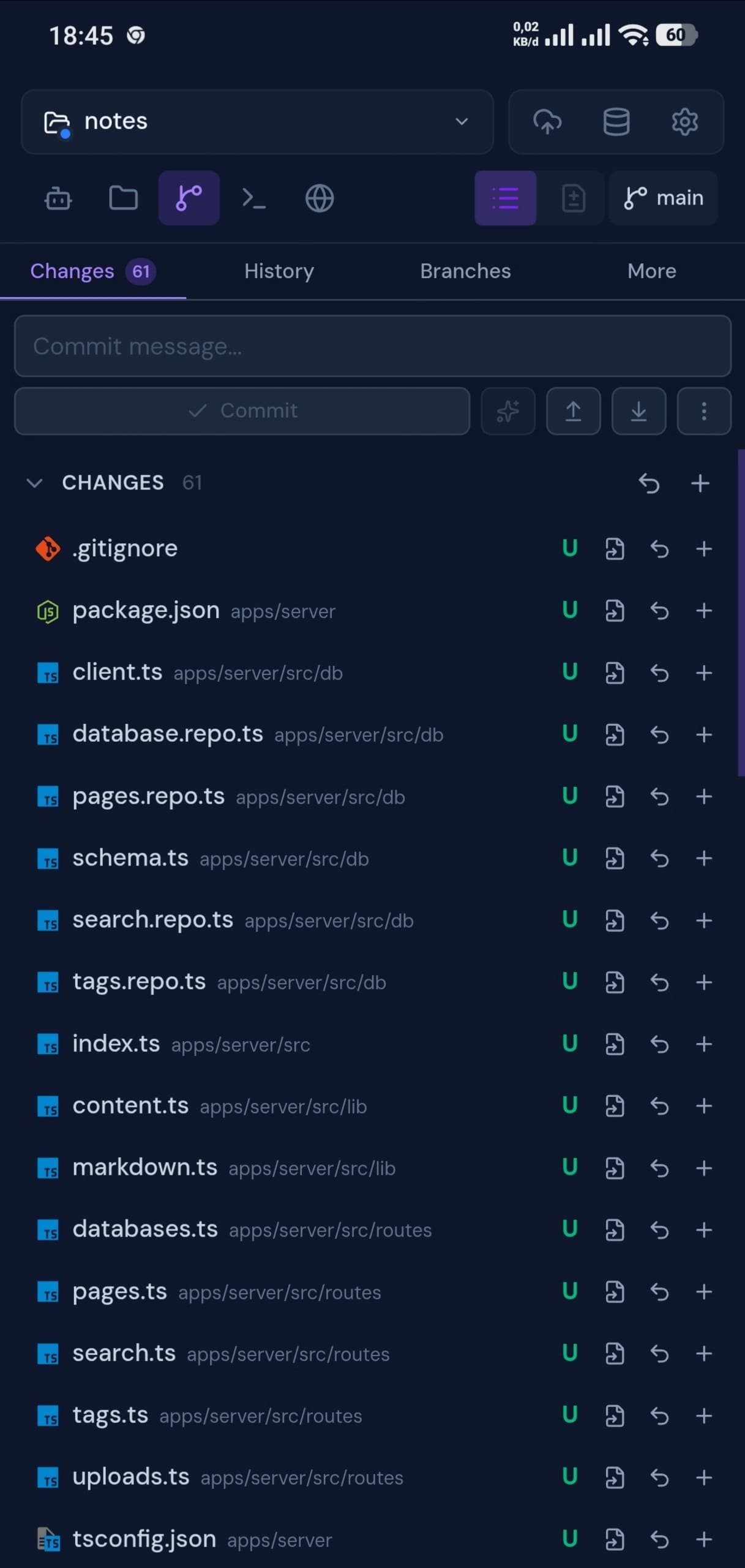The width and height of the screenshot is (745, 1568).
Task: Stage search.repo.ts file
Action: coord(704,920)
